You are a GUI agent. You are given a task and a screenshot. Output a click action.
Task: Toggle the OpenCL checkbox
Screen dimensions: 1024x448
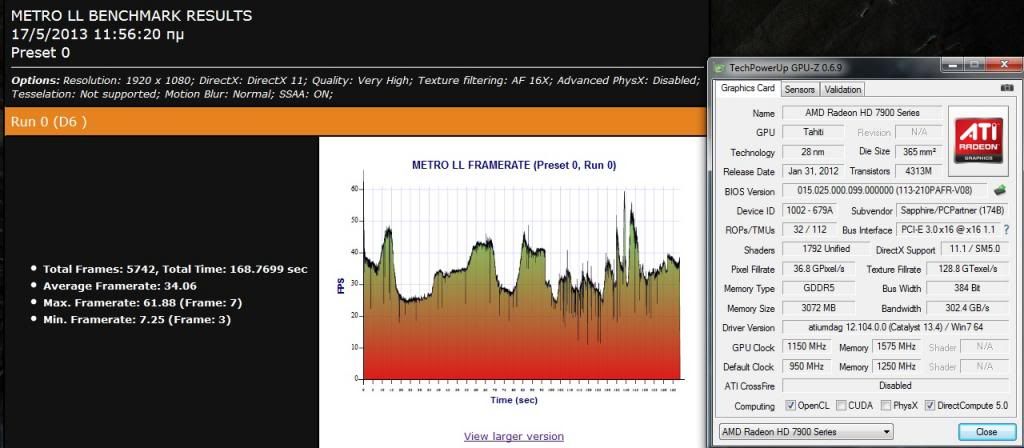click(790, 406)
